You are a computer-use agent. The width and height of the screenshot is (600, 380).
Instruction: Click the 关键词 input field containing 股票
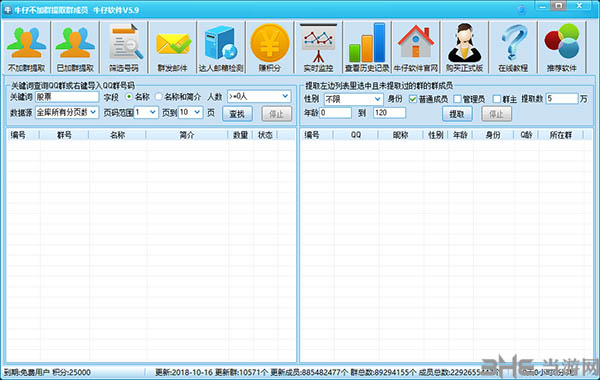67,97
